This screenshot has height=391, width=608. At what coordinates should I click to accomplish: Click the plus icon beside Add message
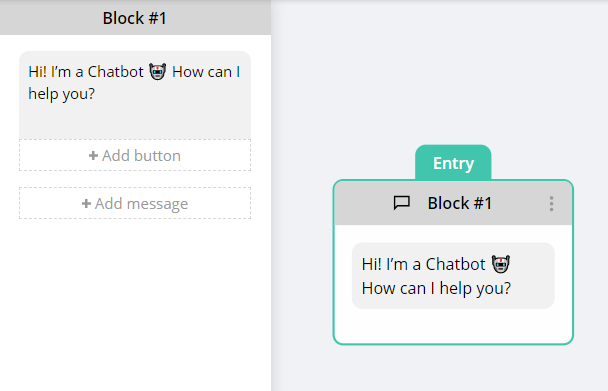(86, 203)
